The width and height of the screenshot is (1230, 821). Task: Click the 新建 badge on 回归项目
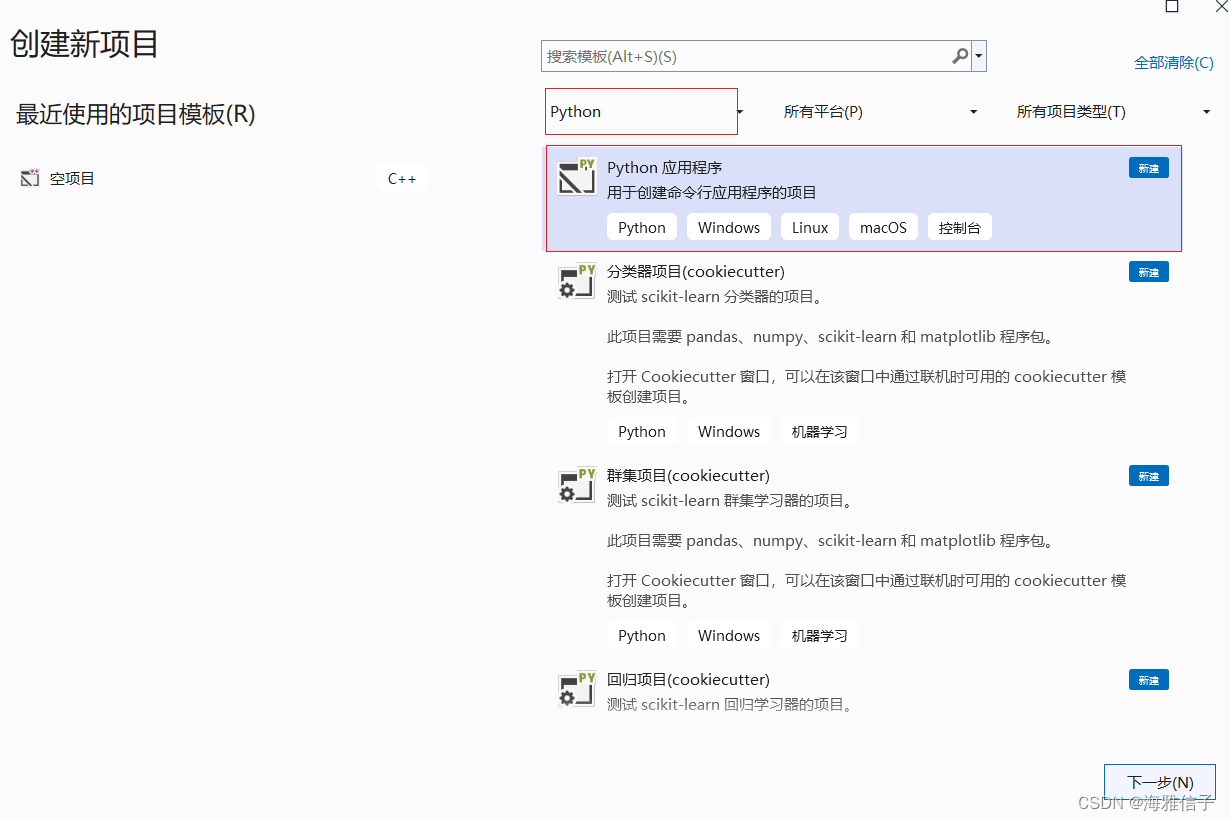pyautogui.click(x=1149, y=680)
